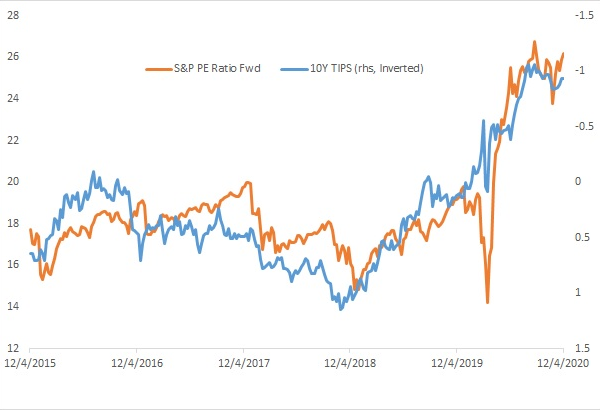The height and width of the screenshot is (410, 600).
Task: Click the 12/4/2020 date axis label
Action: (561, 362)
